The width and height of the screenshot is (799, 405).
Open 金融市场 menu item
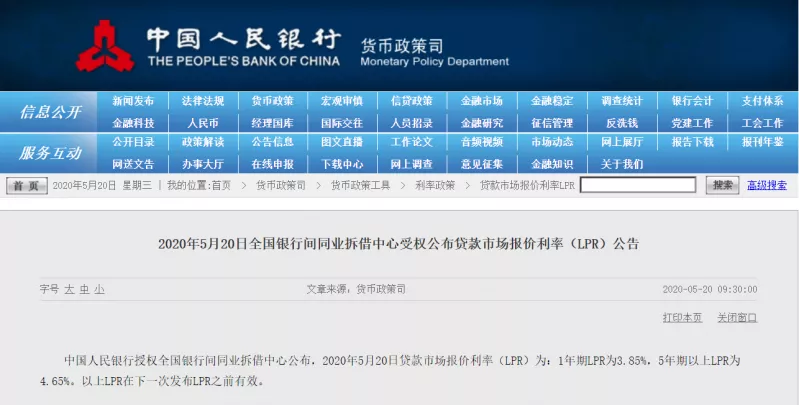tap(482, 101)
